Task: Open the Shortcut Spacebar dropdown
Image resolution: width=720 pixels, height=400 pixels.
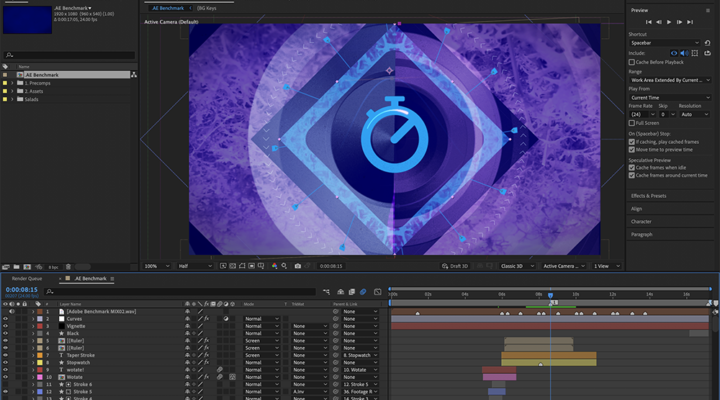Action: [664, 43]
